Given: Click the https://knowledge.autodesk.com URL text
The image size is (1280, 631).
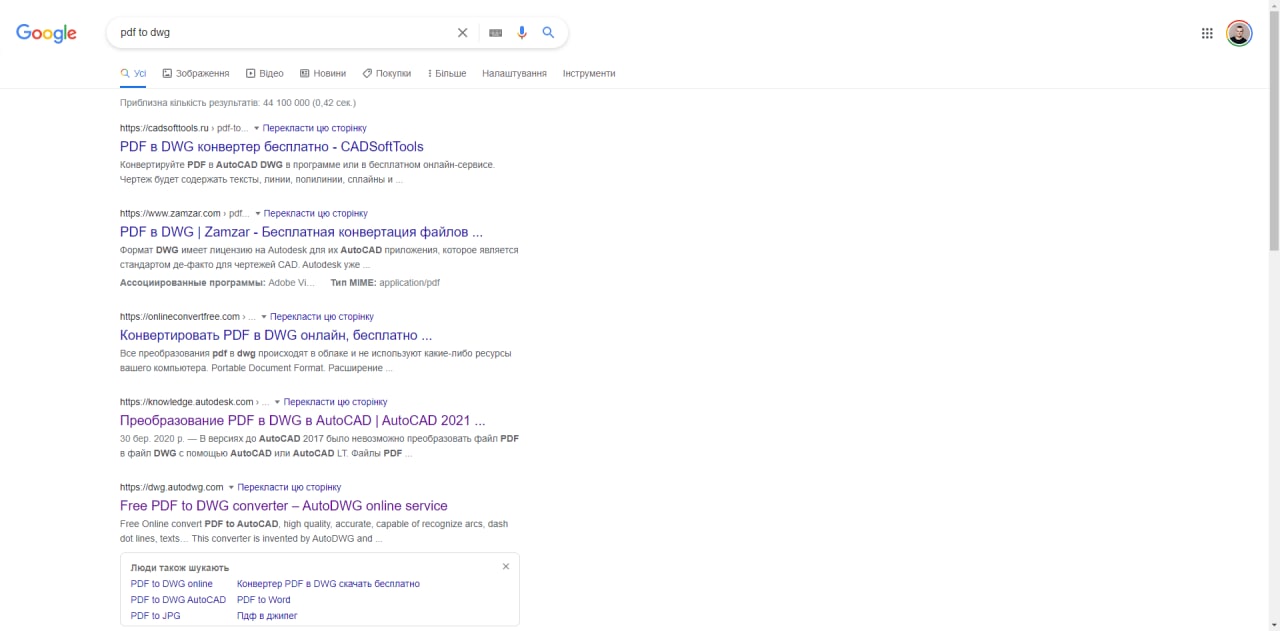Looking at the screenshot, I should pyautogui.click(x=187, y=402).
